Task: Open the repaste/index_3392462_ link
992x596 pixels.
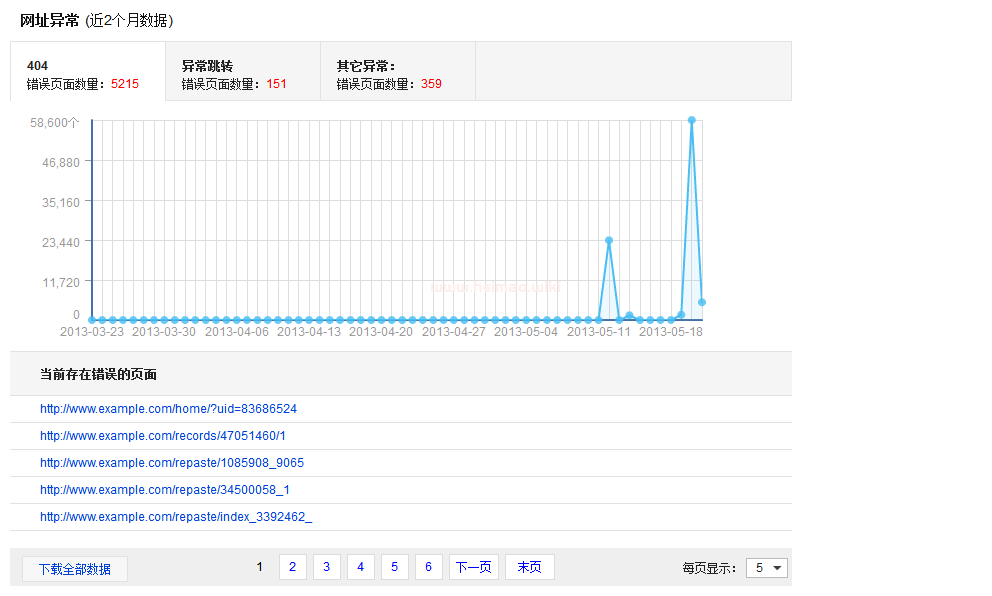Action: pyautogui.click(x=175, y=517)
